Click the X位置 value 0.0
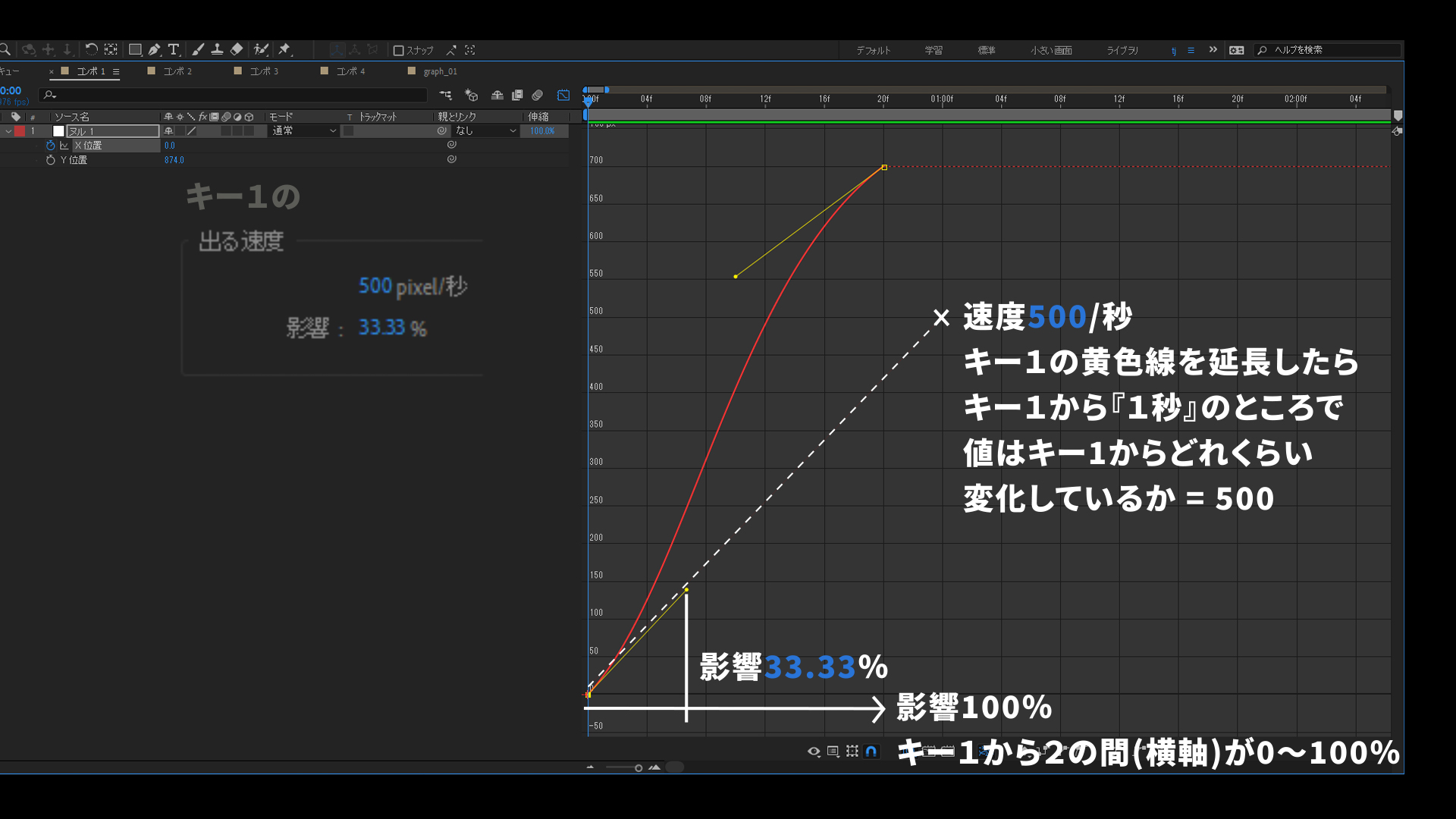1456x819 pixels. coord(170,146)
